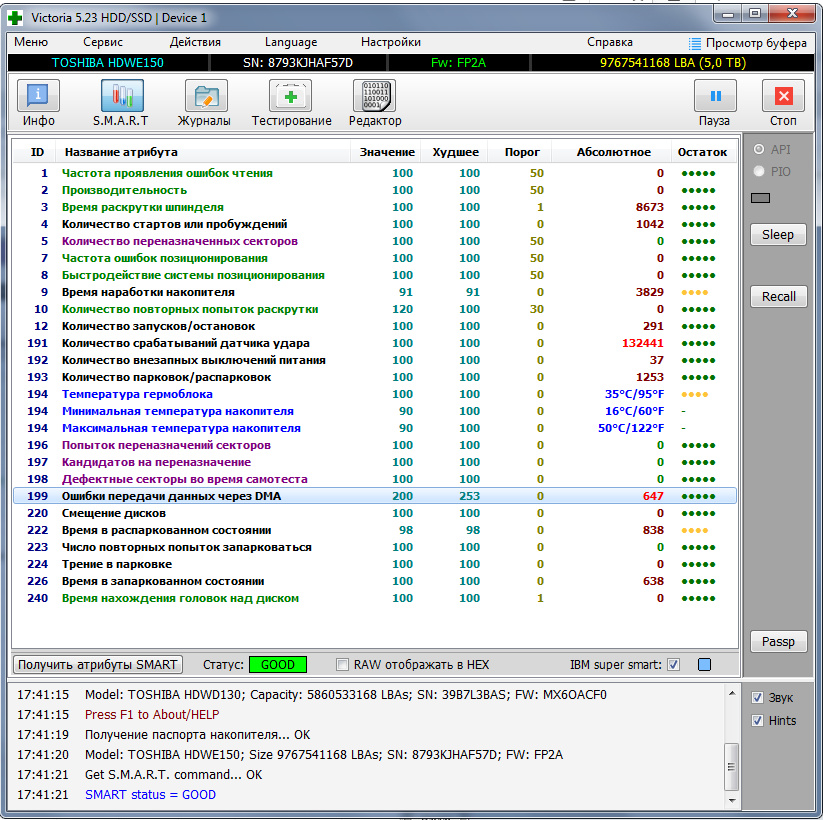Open the Настройки menu

click(390, 42)
